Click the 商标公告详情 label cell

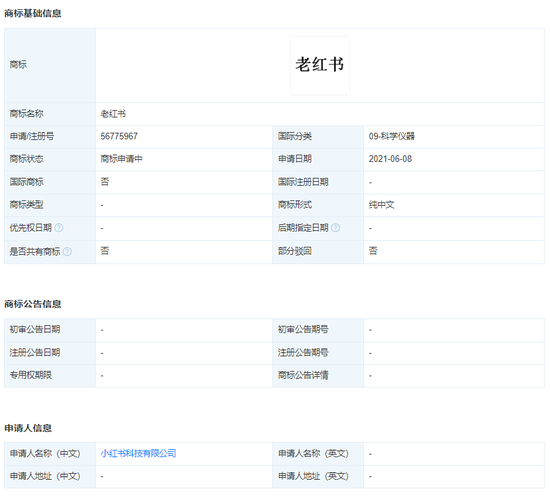pos(318,376)
